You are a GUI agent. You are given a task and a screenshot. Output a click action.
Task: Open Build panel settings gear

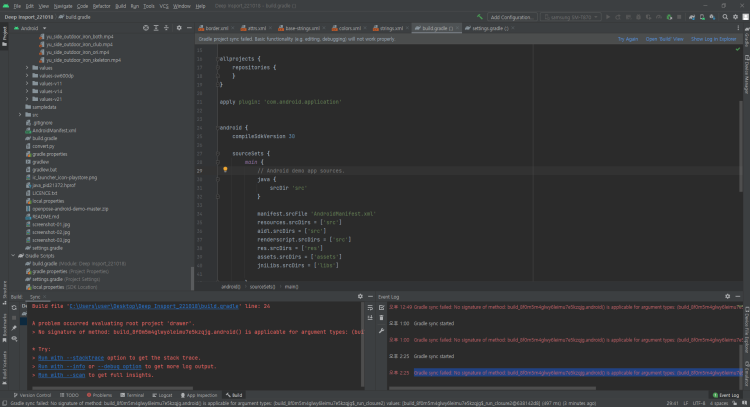point(360,297)
